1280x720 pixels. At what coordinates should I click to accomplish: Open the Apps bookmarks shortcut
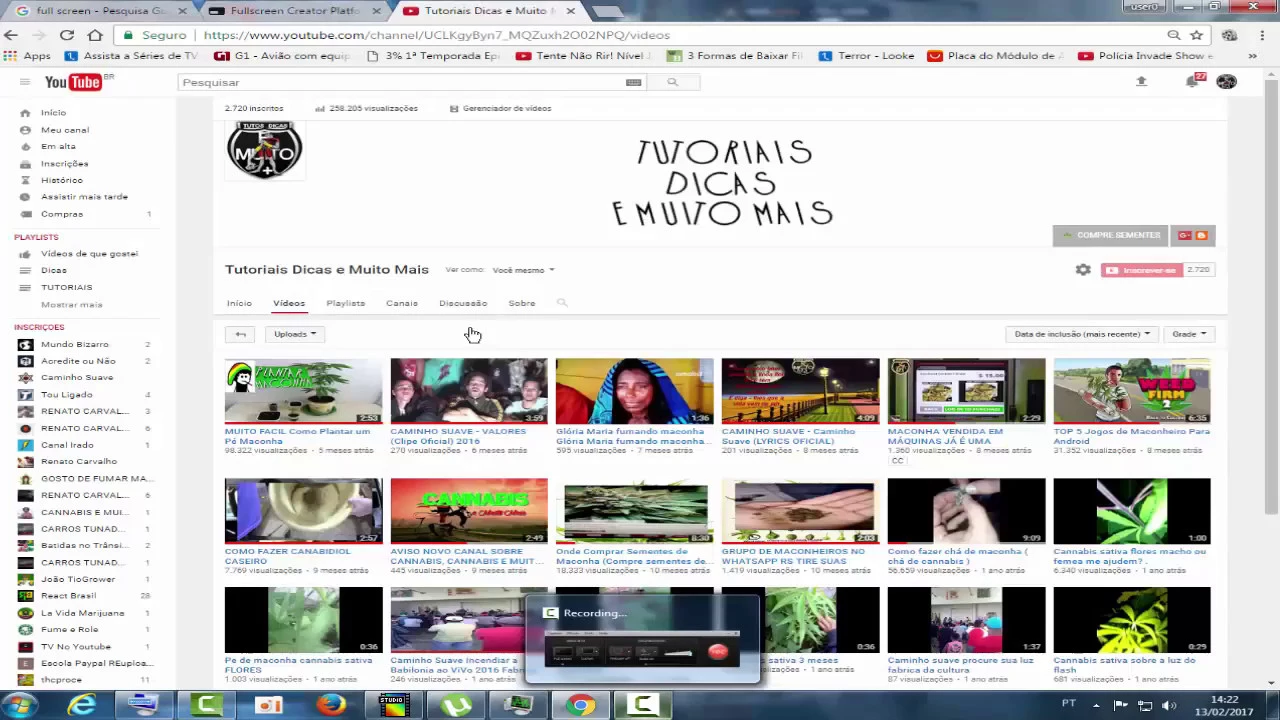tap(29, 56)
